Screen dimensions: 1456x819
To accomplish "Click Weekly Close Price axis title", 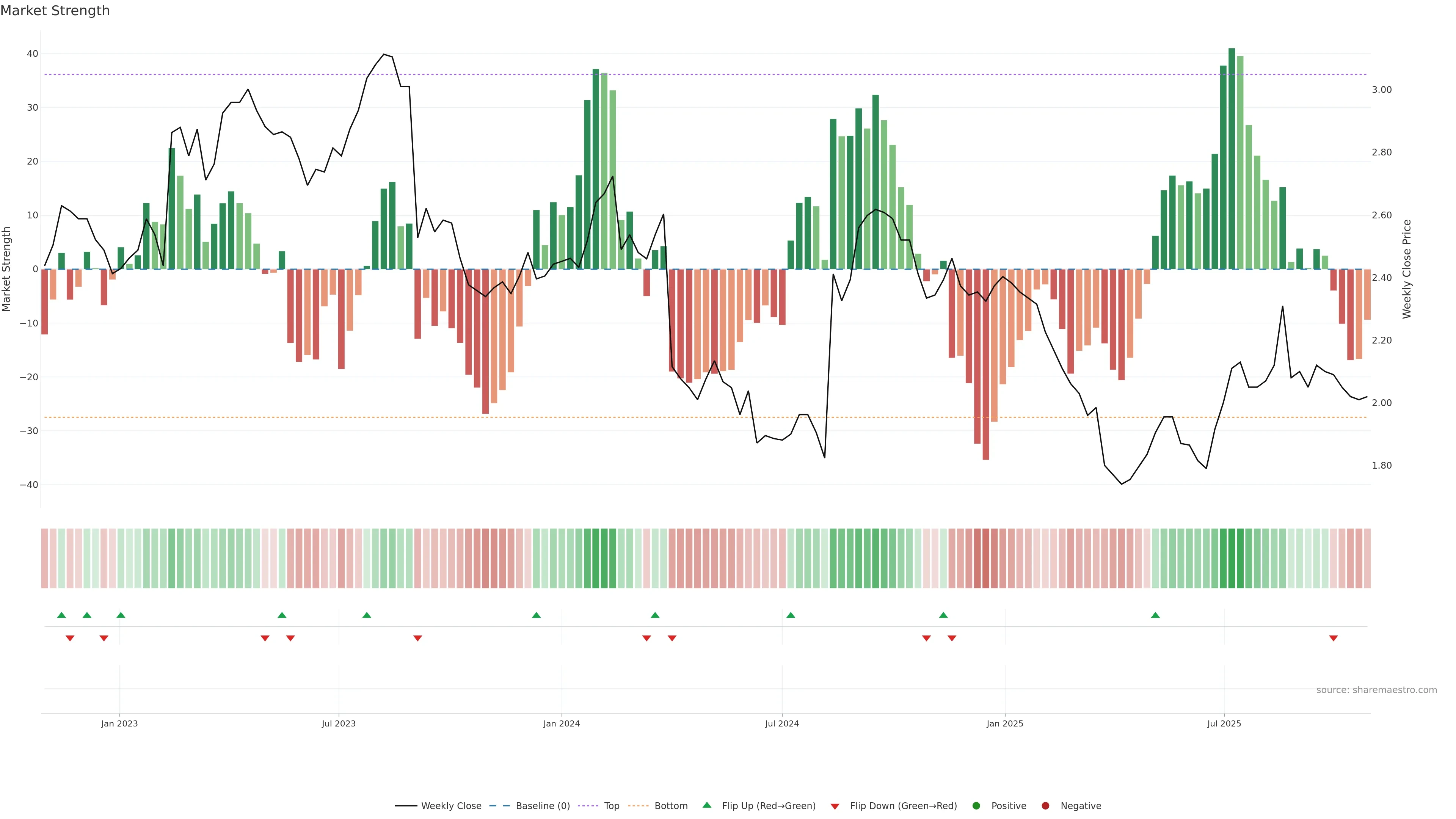I will [1407, 269].
